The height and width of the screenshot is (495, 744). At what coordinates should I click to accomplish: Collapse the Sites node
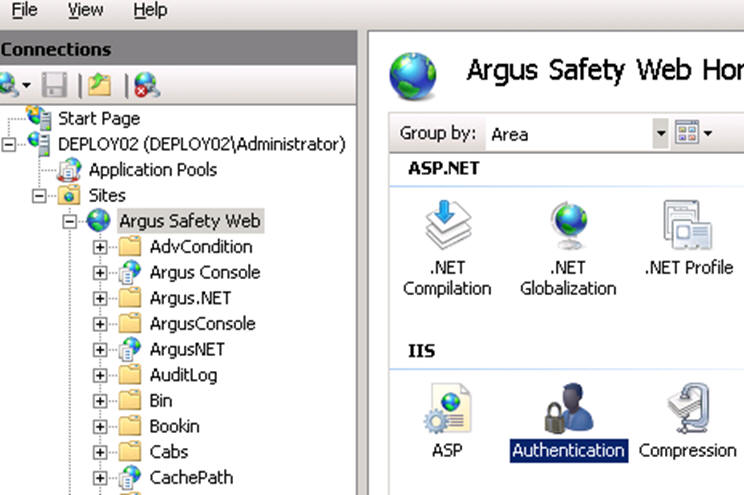[x=39, y=196]
